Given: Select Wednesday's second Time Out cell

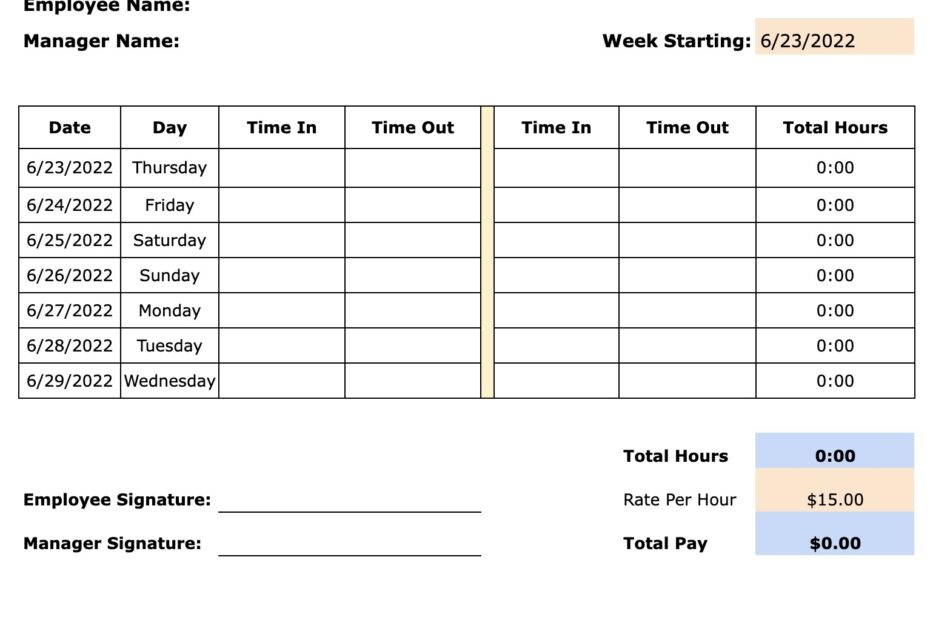Looking at the screenshot, I should 687,381.
